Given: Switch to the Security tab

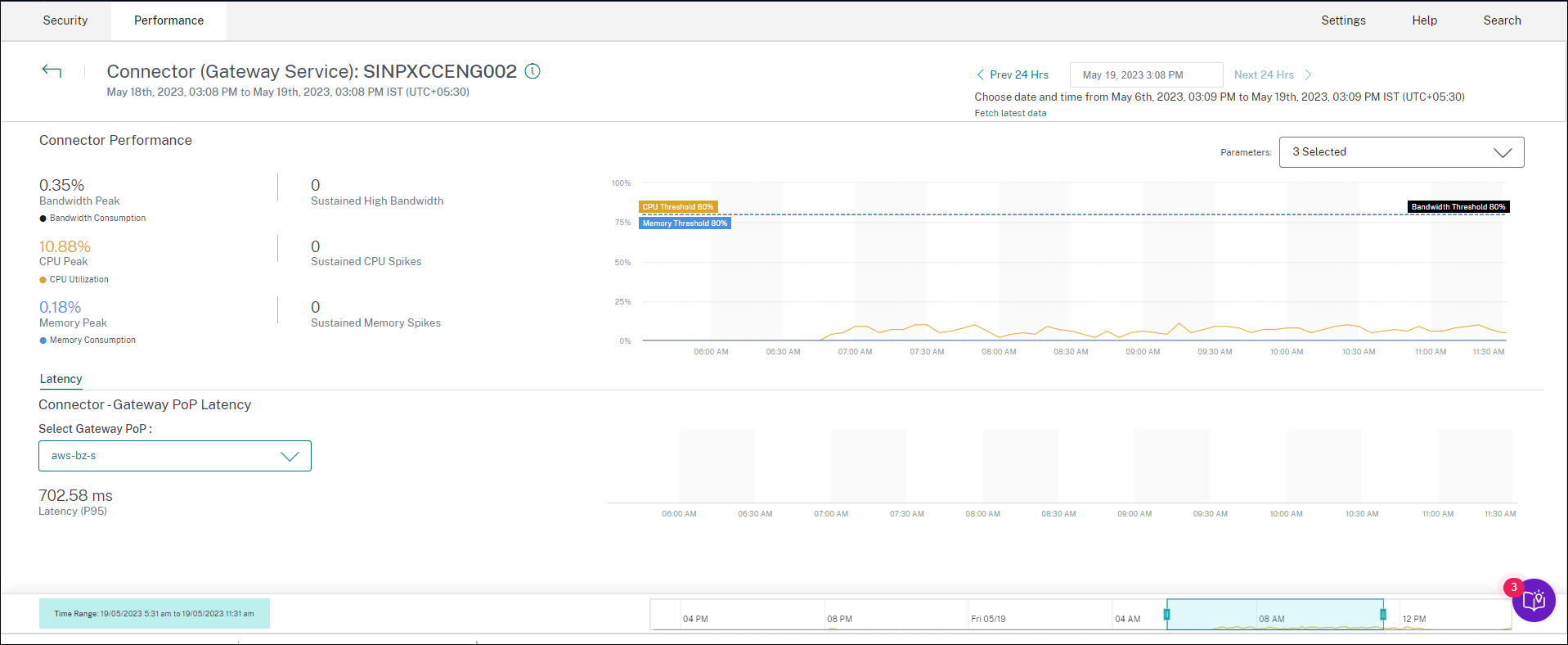Looking at the screenshot, I should tap(65, 20).
